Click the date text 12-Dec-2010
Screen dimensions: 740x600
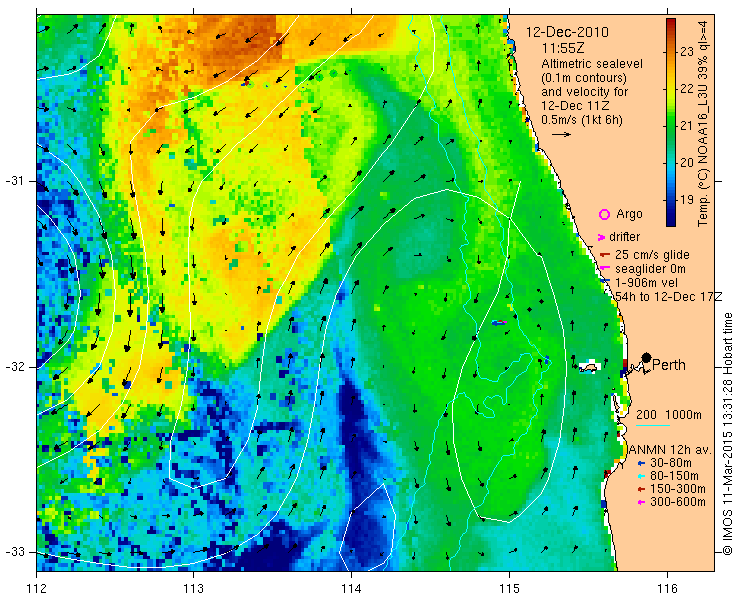tap(567, 33)
